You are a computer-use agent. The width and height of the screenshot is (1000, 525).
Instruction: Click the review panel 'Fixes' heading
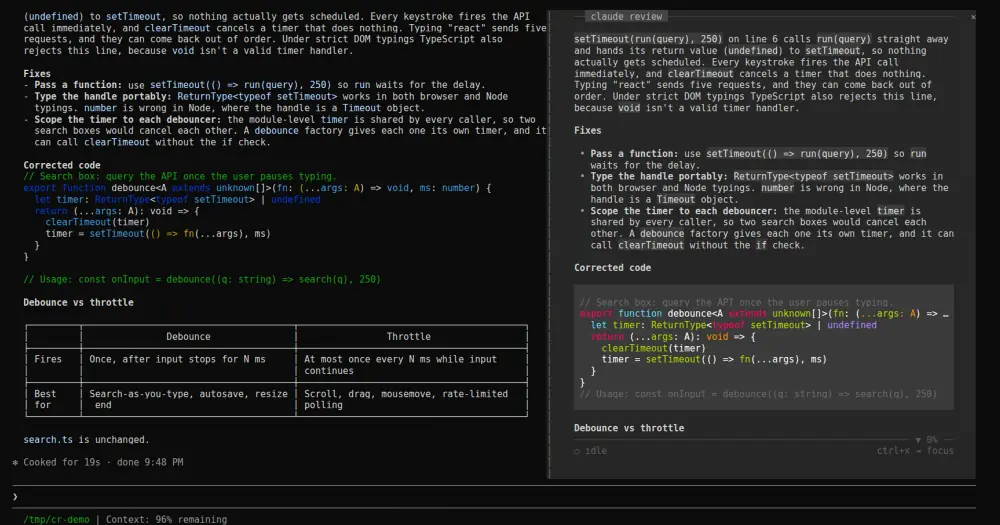point(587,130)
